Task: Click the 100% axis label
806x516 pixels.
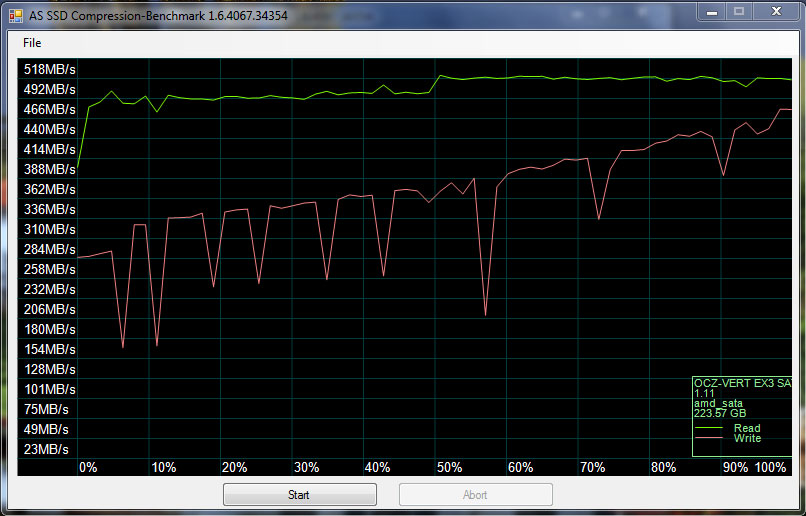Action: pos(771,468)
